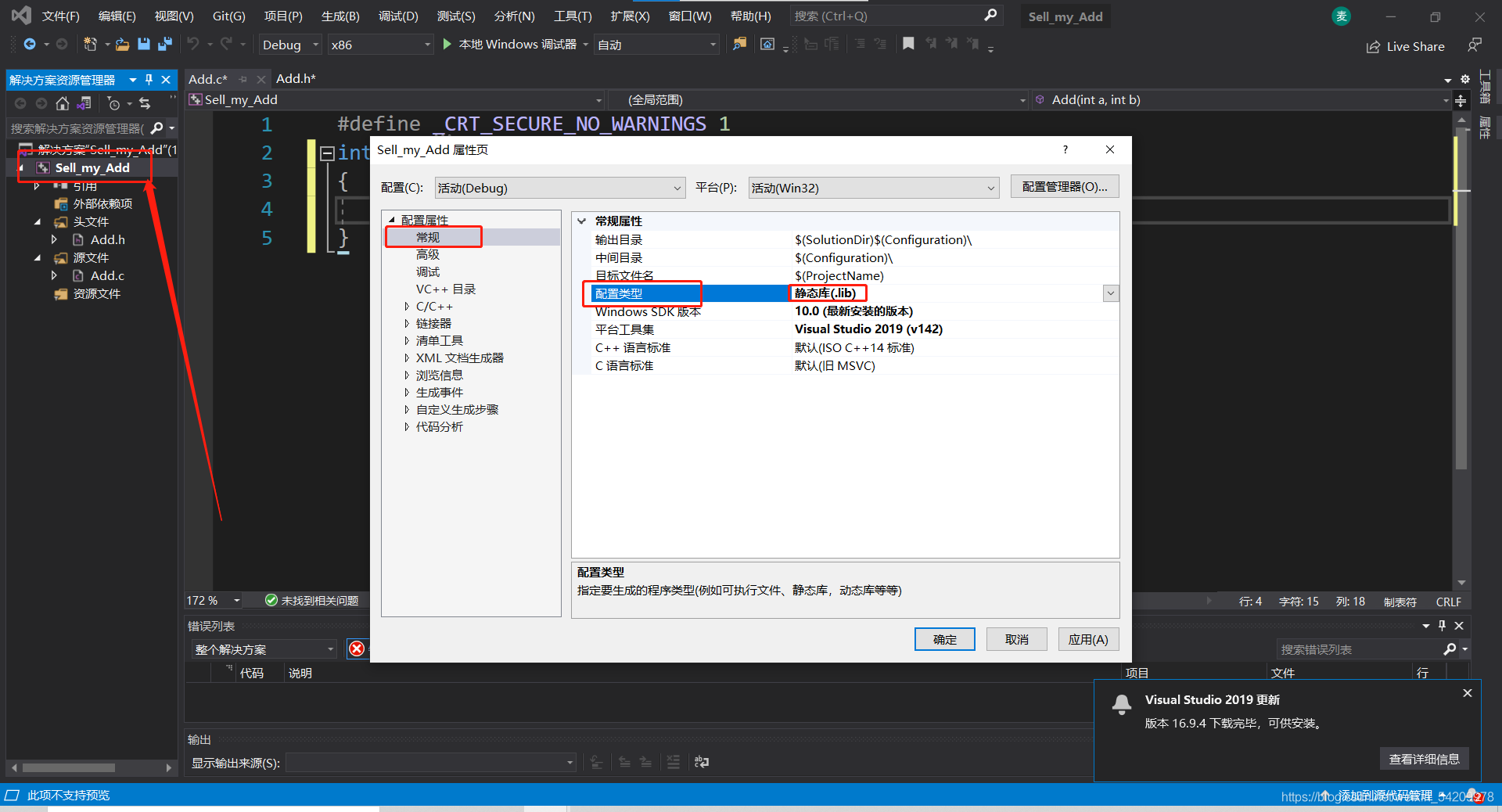Screen dimensions: 1502x812
Task: Click the bookmark toolbar icon
Action: click(908, 45)
